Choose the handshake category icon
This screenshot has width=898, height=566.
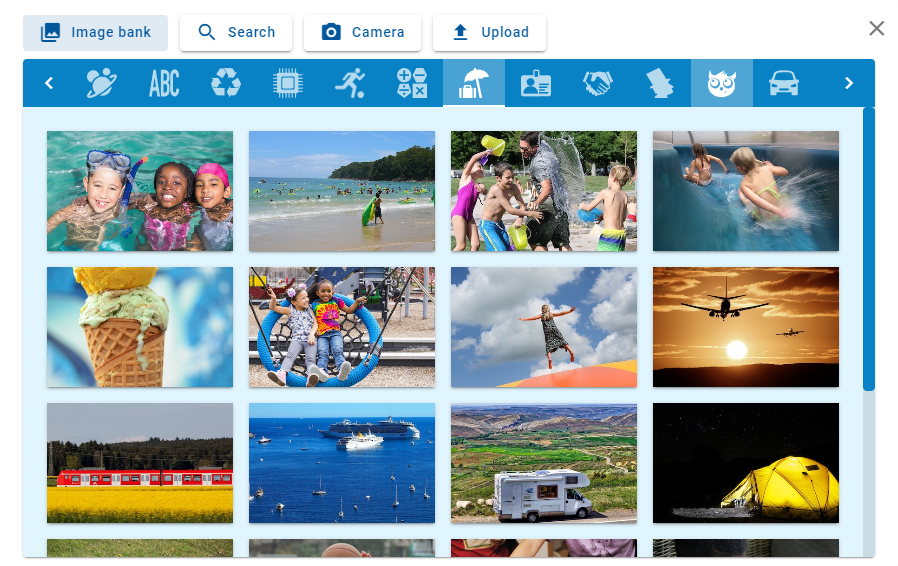tap(598, 83)
